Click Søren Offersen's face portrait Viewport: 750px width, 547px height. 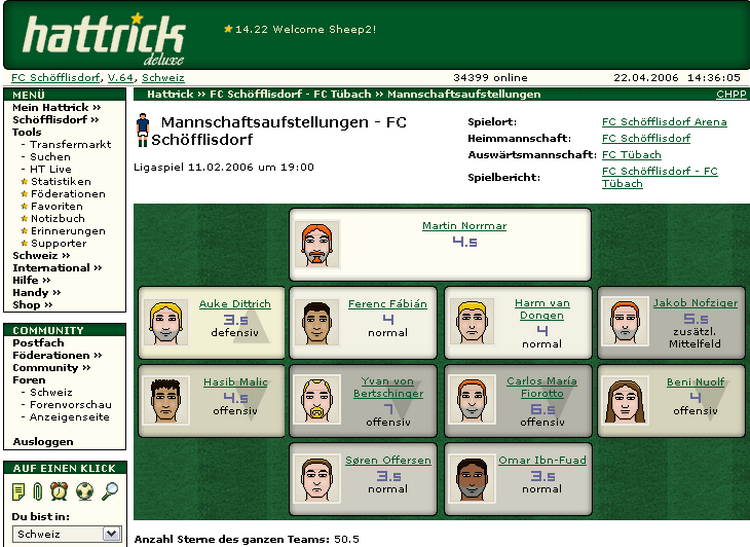(317, 479)
